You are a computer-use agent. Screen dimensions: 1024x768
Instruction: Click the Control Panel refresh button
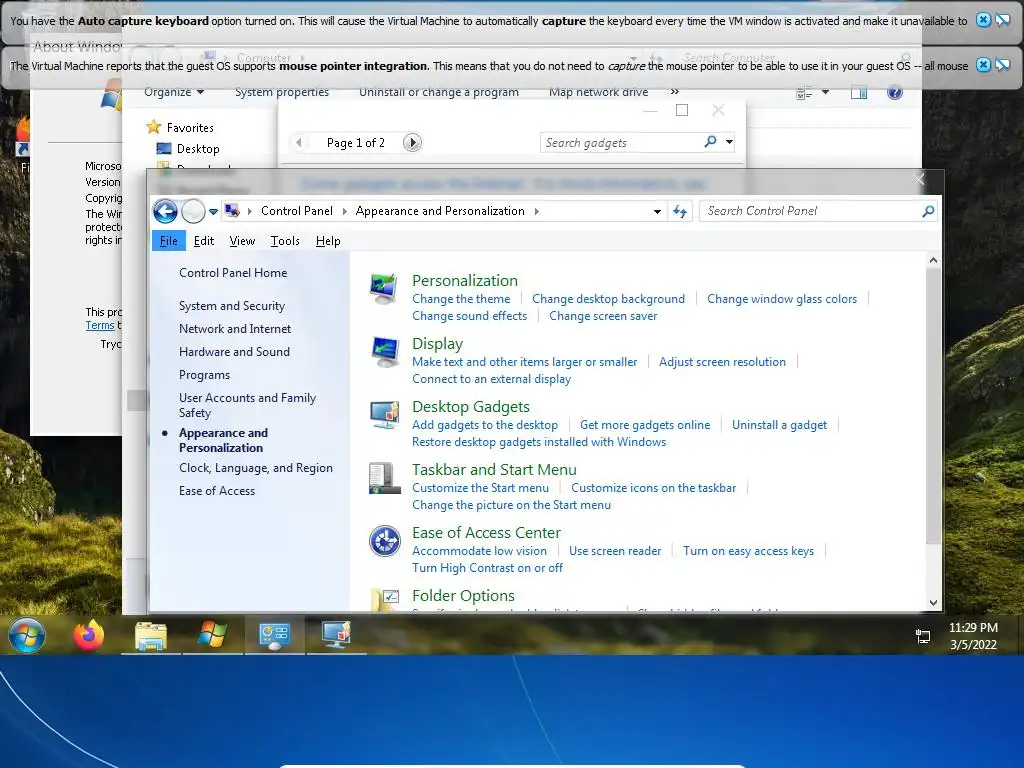pos(680,211)
